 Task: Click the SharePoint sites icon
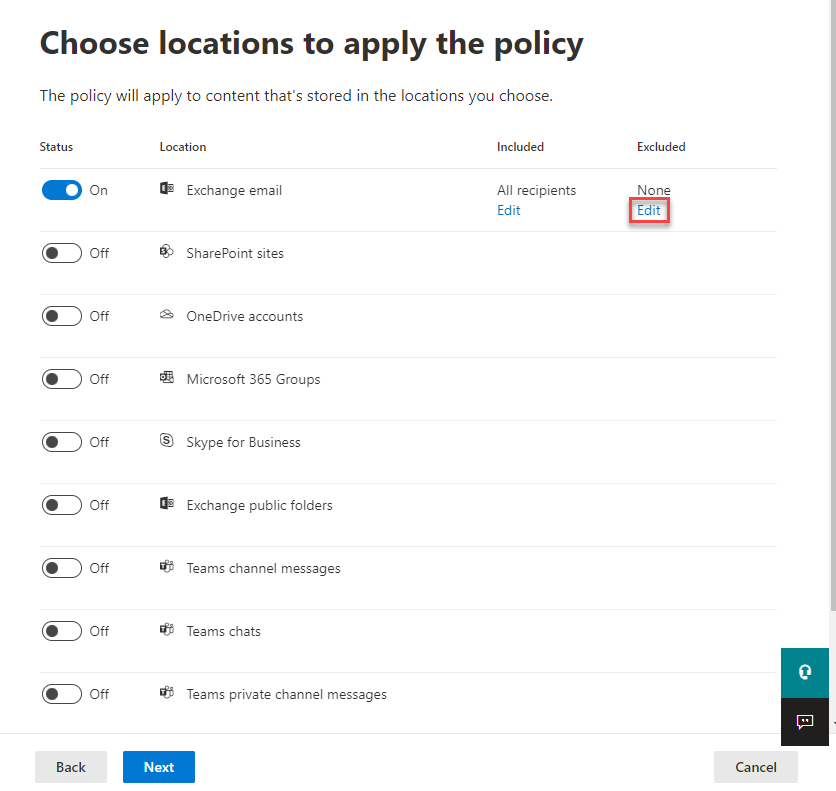[167, 251]
